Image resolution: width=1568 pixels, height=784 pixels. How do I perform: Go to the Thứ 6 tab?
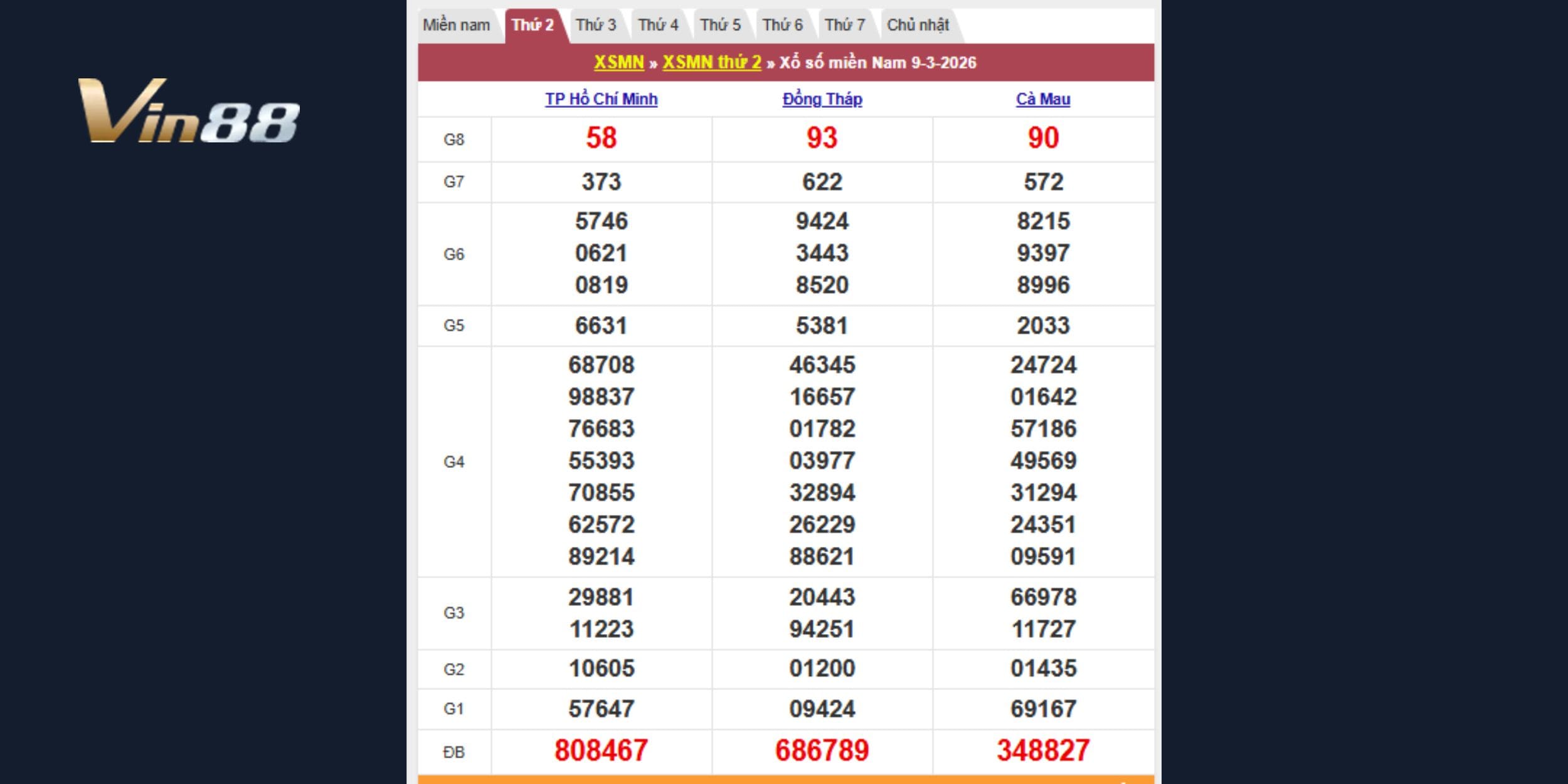tap(782, 25)
